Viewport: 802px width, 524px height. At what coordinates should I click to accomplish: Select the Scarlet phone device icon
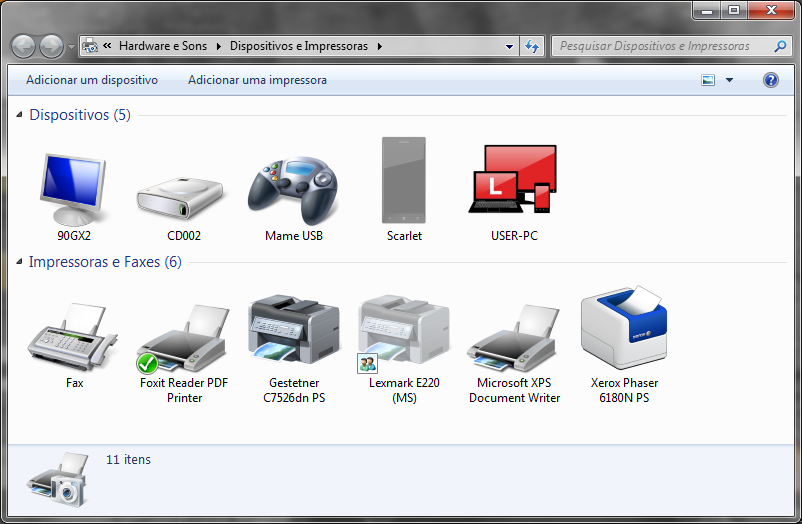[x=404, y=180]
